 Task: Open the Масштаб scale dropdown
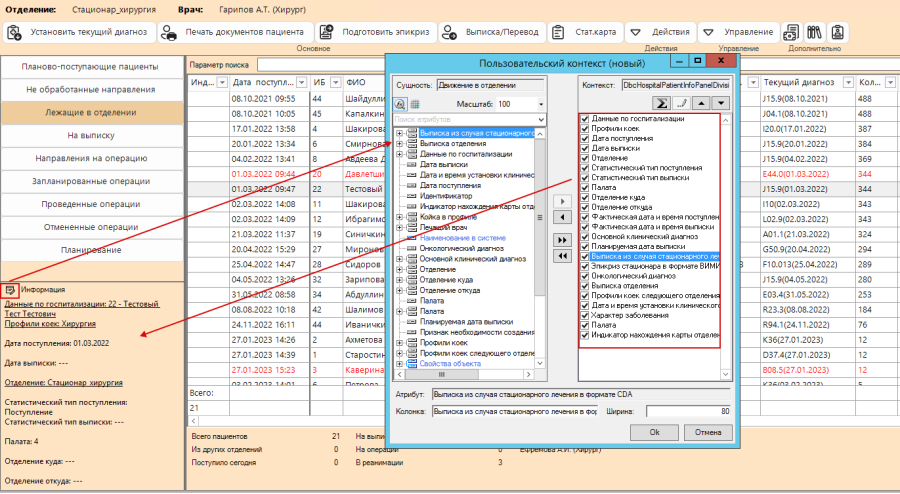pos(541,104)
